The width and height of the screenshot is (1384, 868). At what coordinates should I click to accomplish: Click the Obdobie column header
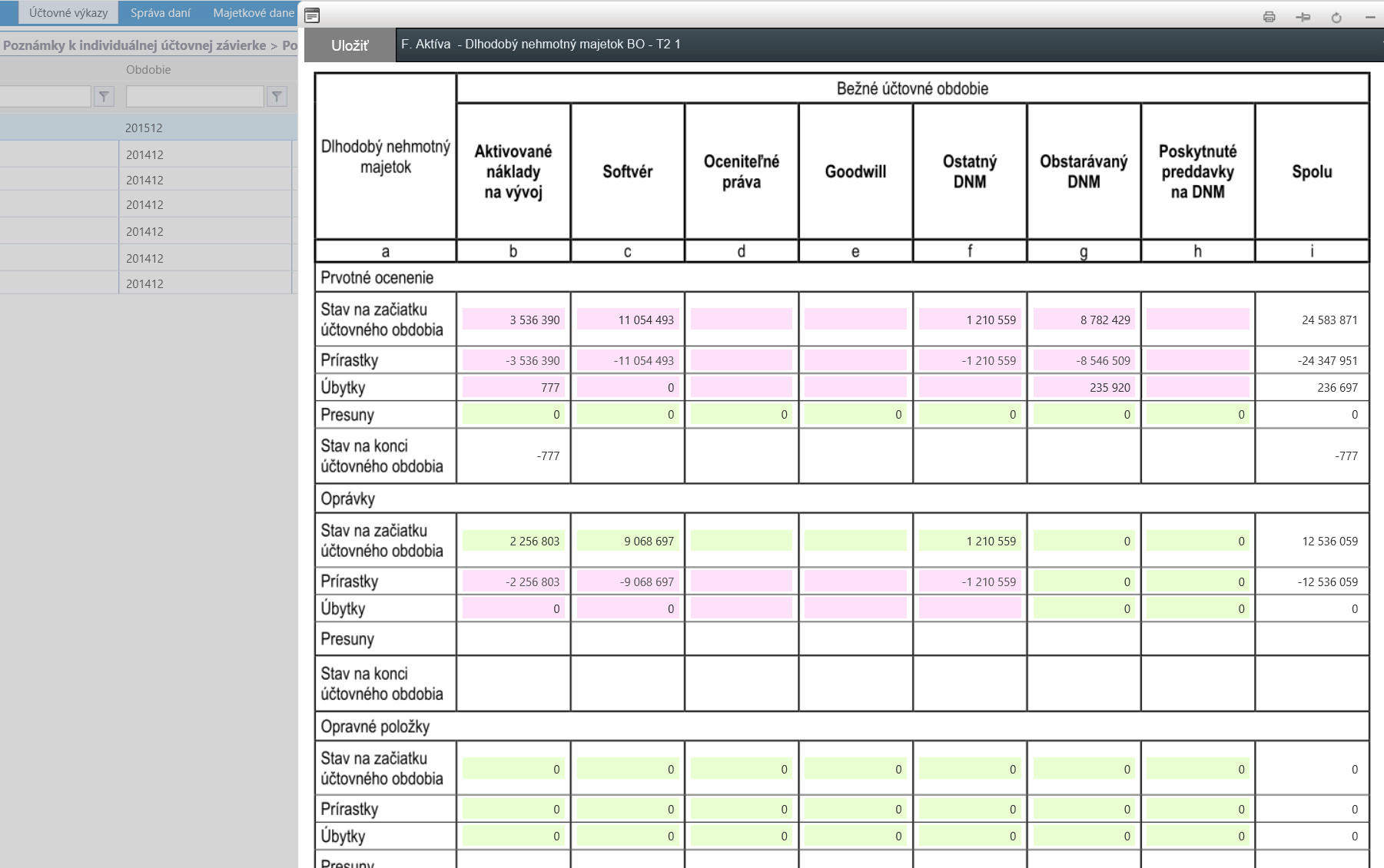(x=148, y=70)
